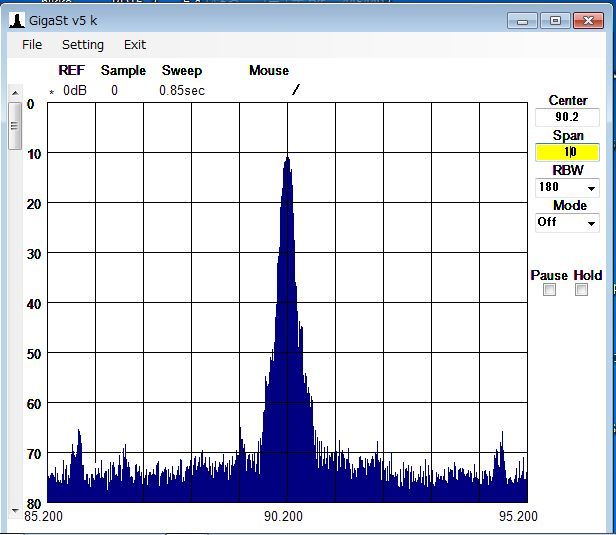Click the end frequency label 95.200
Image resolution: width=616 pixels, height=535 pixels.
(x=518, y=516)
